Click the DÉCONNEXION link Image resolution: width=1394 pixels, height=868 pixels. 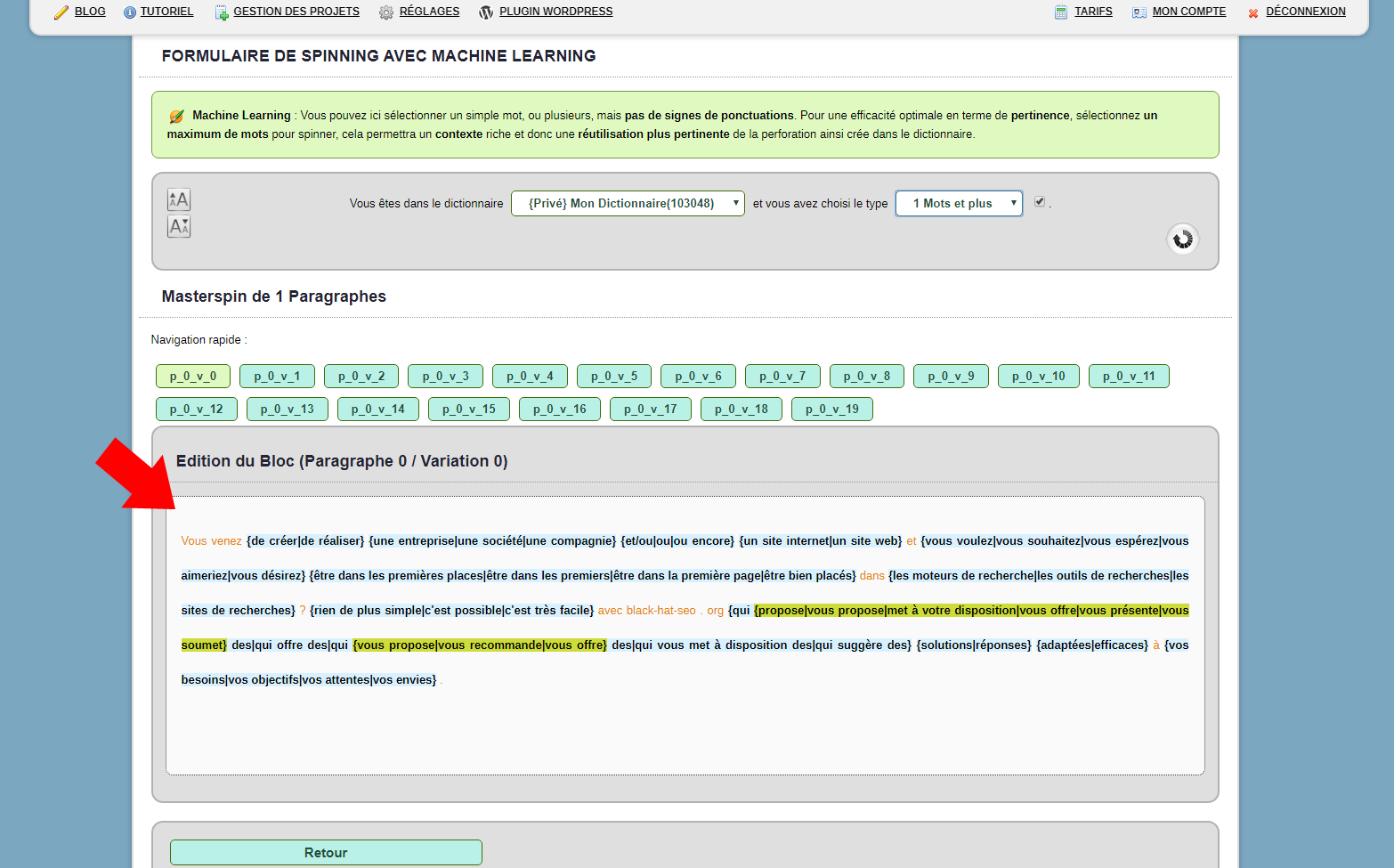coord(1306,12)
